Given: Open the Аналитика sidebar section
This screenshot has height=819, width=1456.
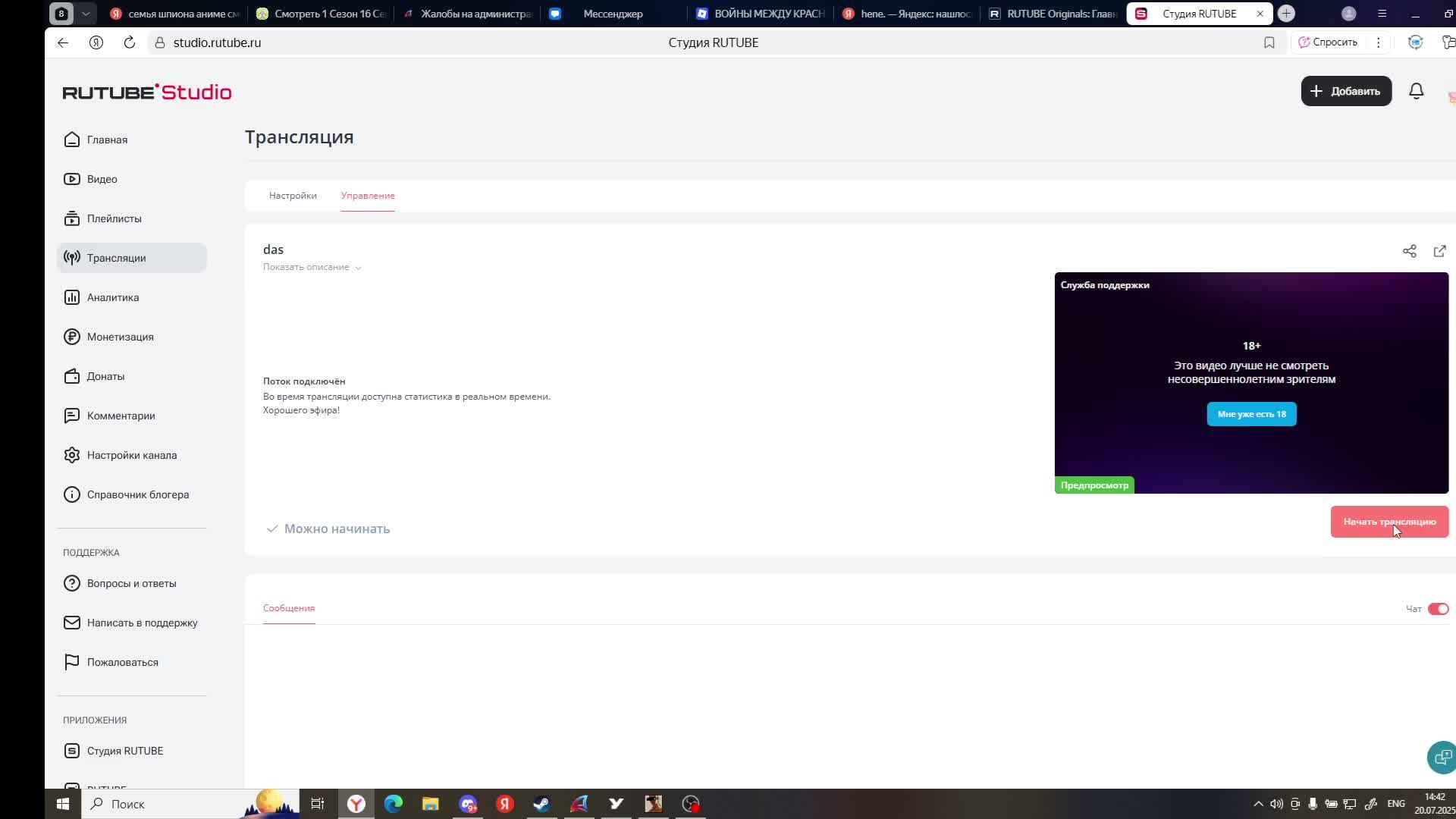Looking at the screenshot, I should (112, 297).
